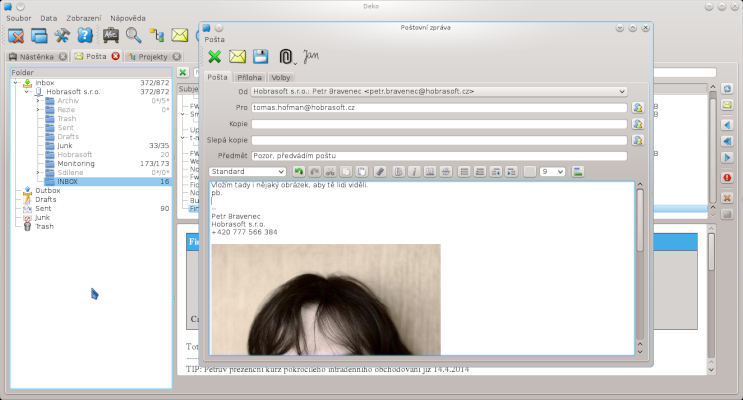This screenshot has width=743, height=400.
Task: Open address book next to Pro field
Action: [637, 107]
